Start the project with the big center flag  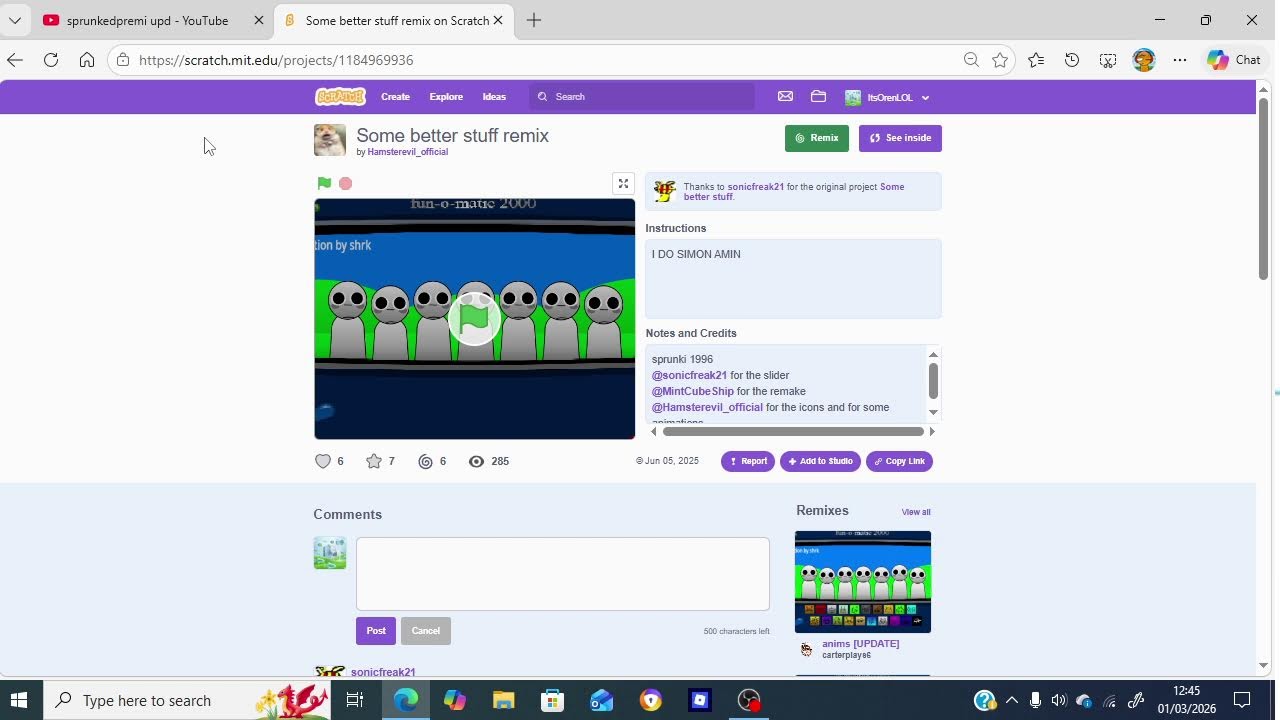(474, 319)
